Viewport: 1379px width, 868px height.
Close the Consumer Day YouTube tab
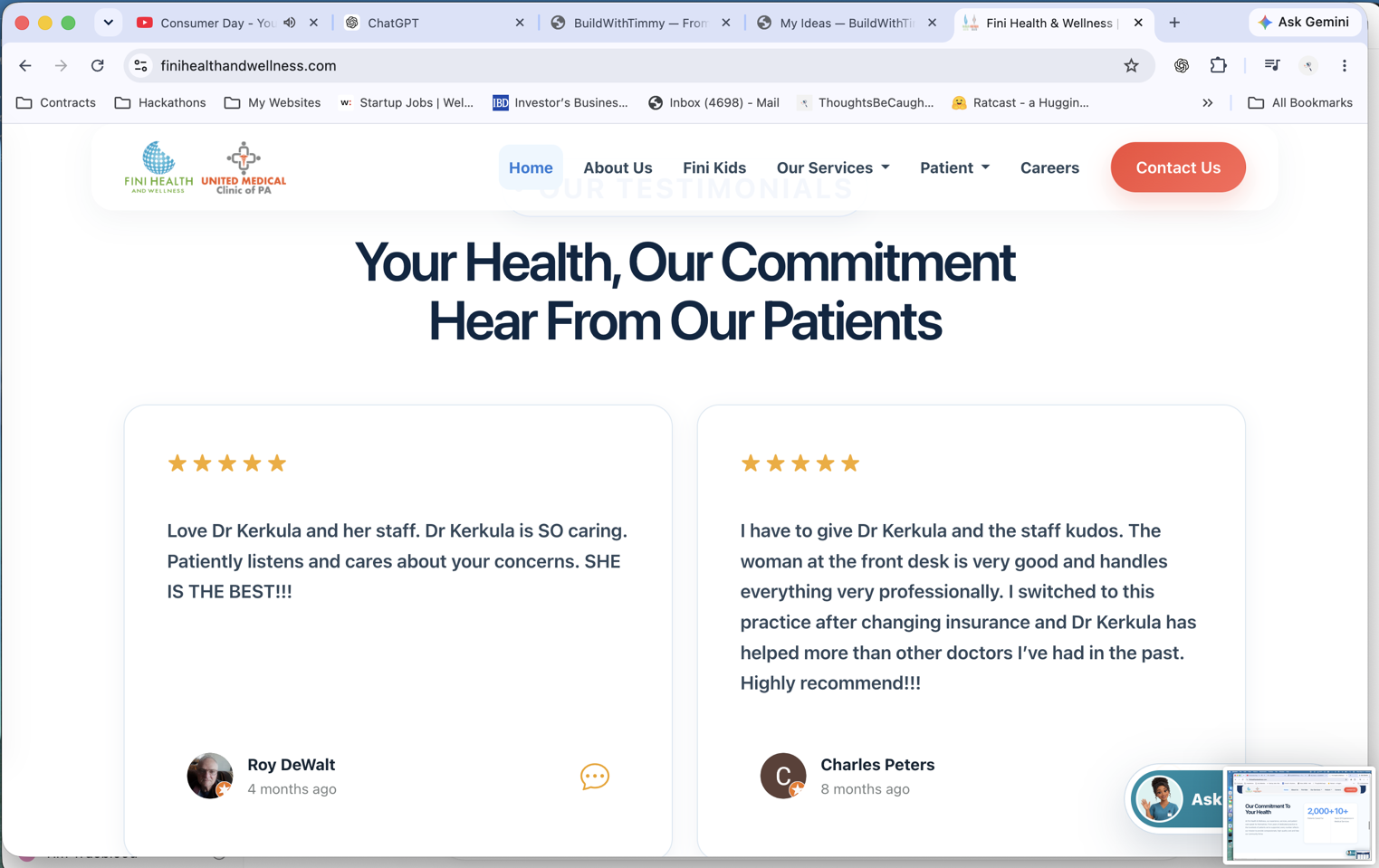[x=314, y=23]
